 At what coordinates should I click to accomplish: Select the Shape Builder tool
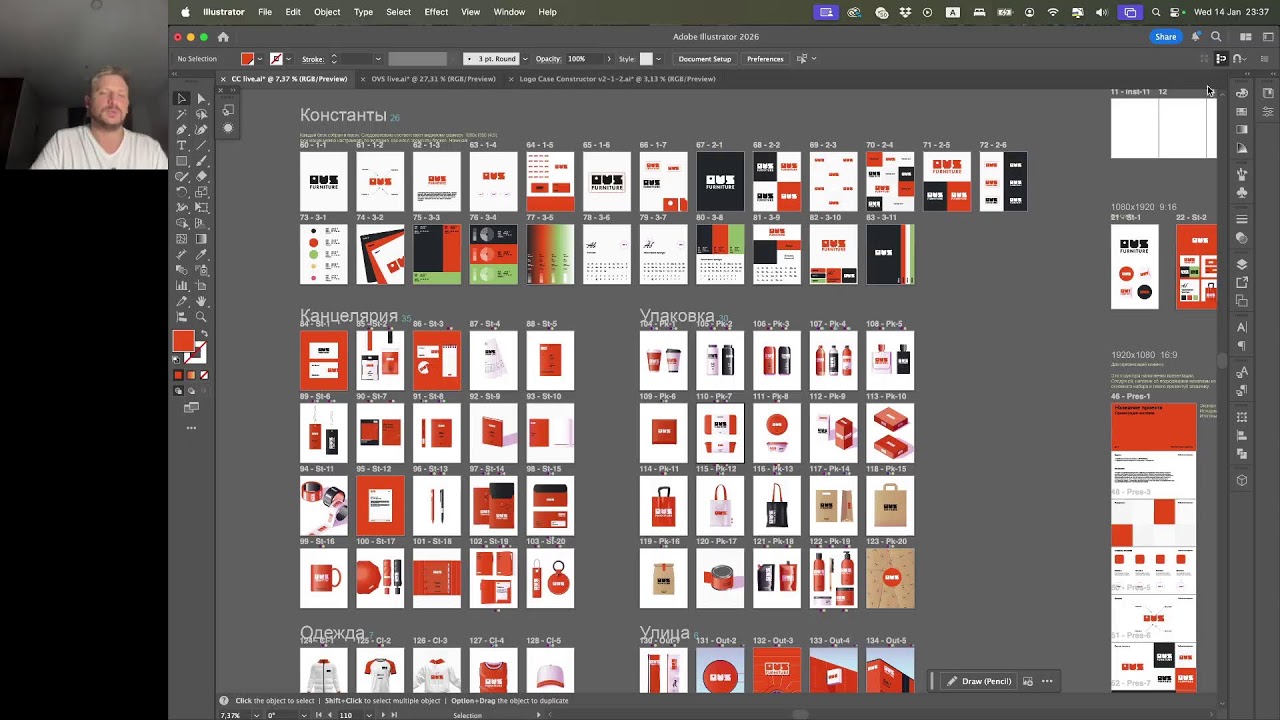click(182, 223)
